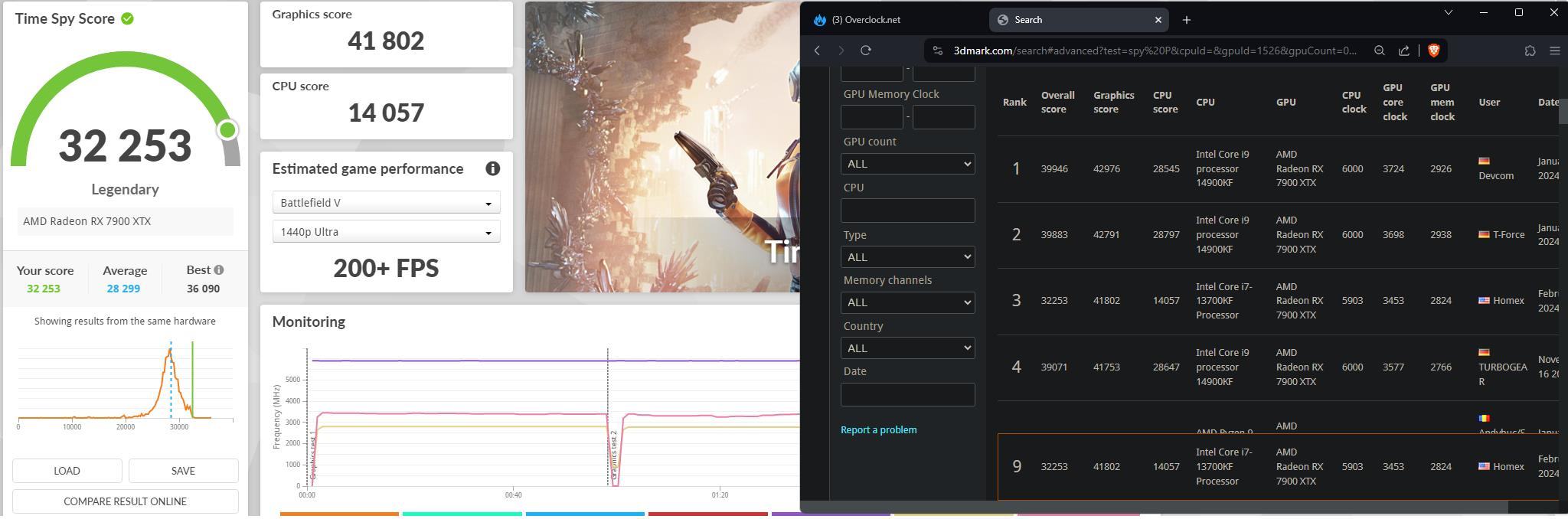This screenshot has height=519, width=1568.
Task: Click the info icon beside Estimated game performance
Action: [x=492, y=168]
